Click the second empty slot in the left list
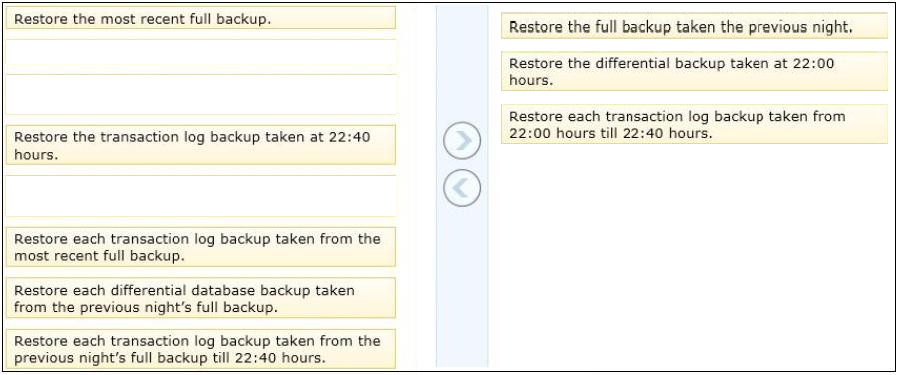The height and width of the screenshot is (375, 900). pos(201,95)
